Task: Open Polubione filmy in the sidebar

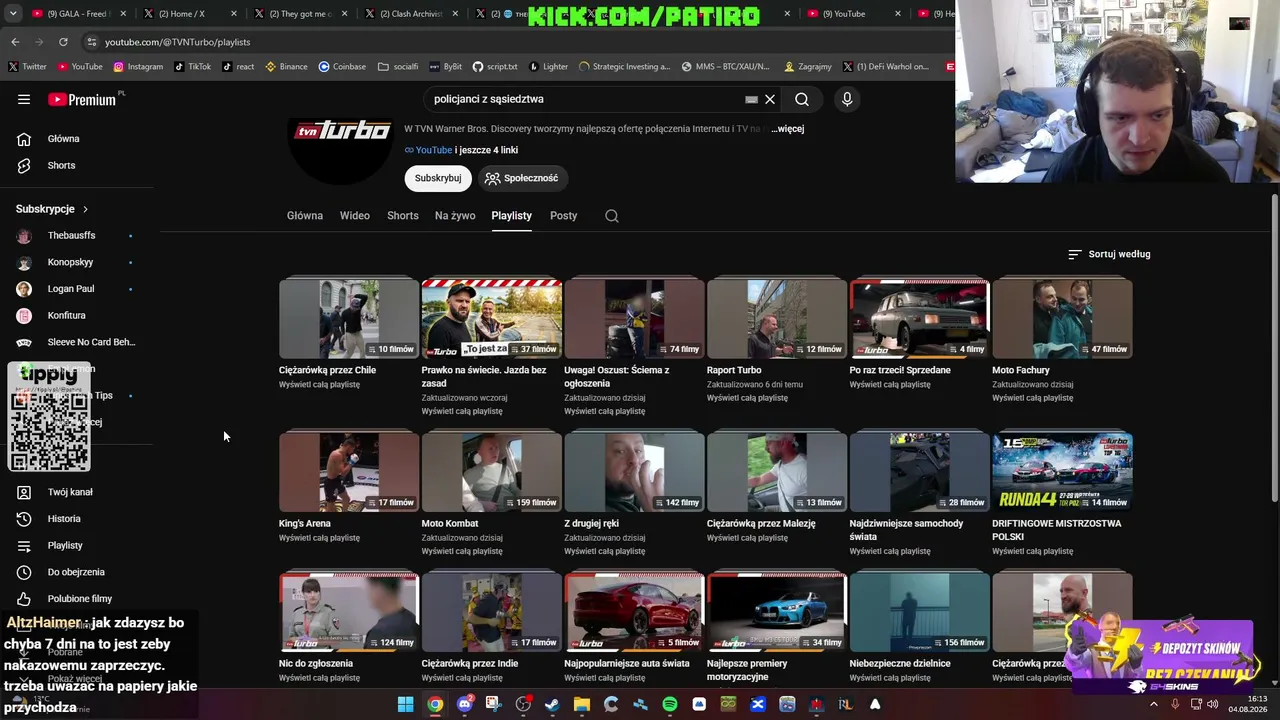Action: pyautogui.click(x=77, y=599)
